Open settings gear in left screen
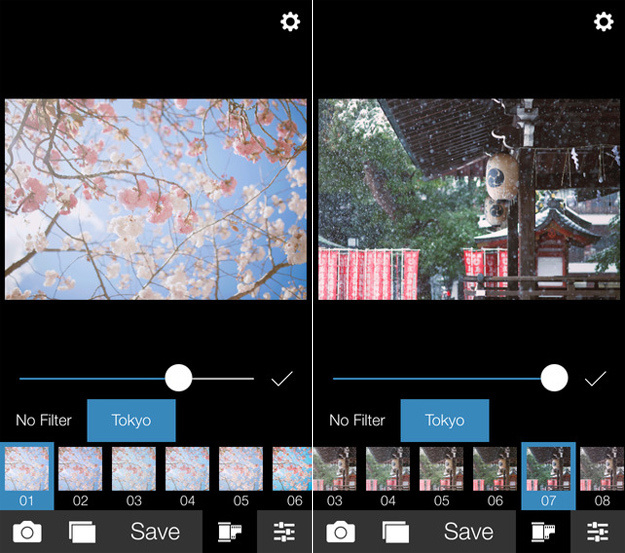The height and width of the screenshot is (553, 625). click(290, 22)
